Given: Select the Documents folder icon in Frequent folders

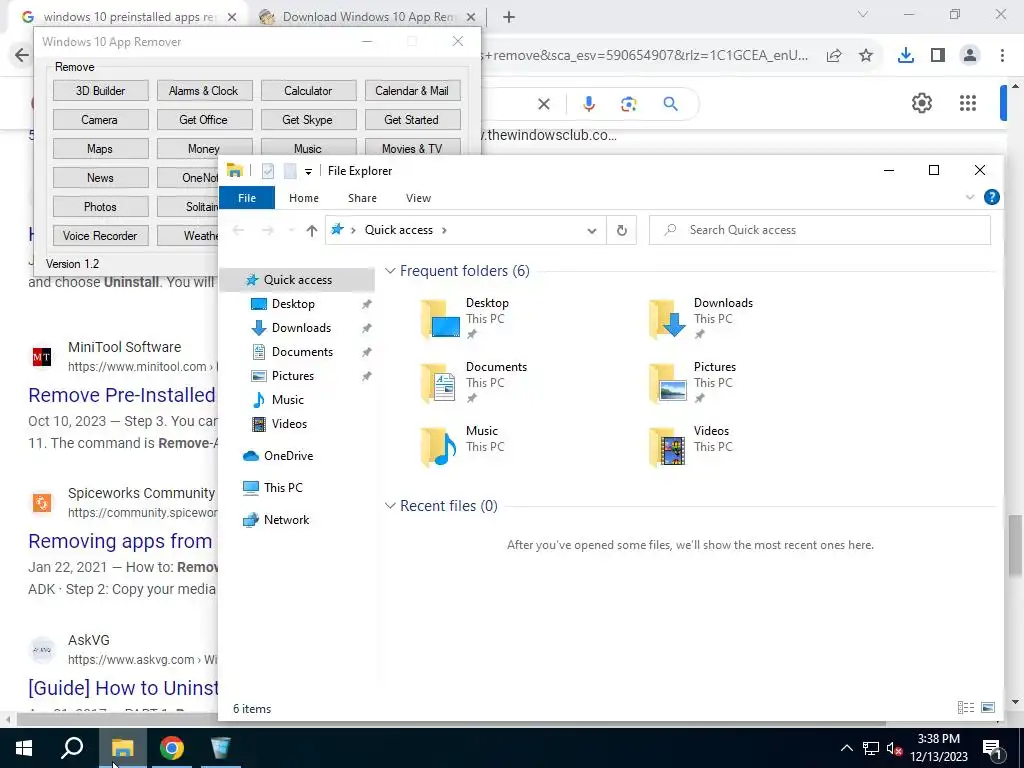Looking at the screenshot, I should tap(440, 383).
